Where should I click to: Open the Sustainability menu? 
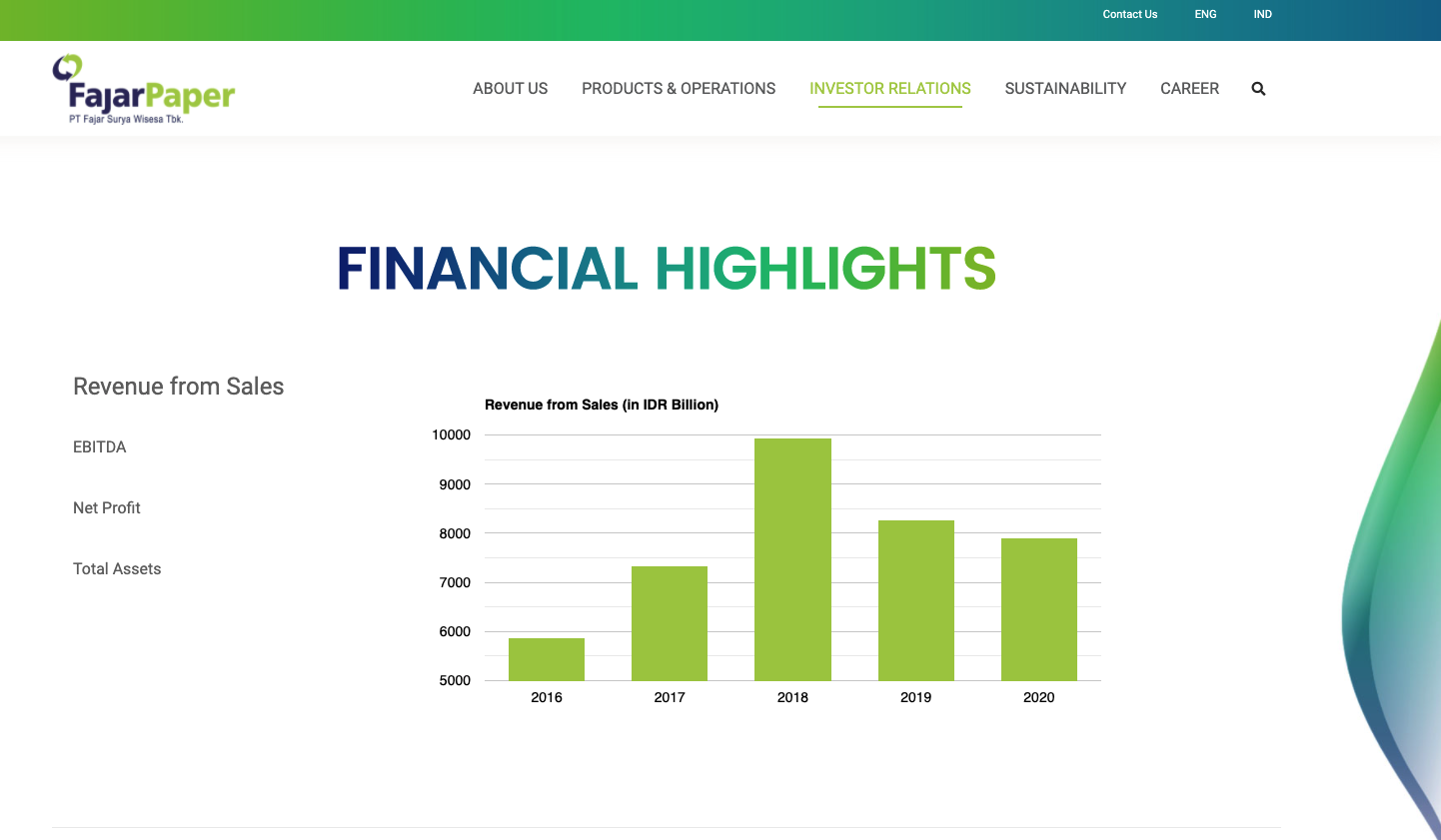[1065, 89]
